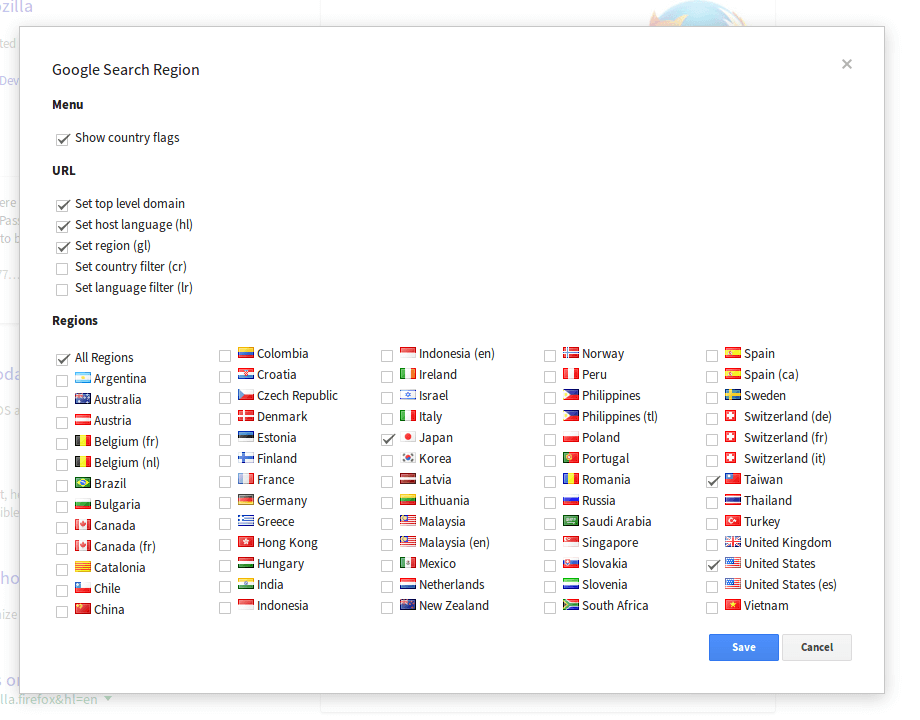Click the Chile label
Image resolution: width=920 pixels, height=720 pixels.
point(107,589)
